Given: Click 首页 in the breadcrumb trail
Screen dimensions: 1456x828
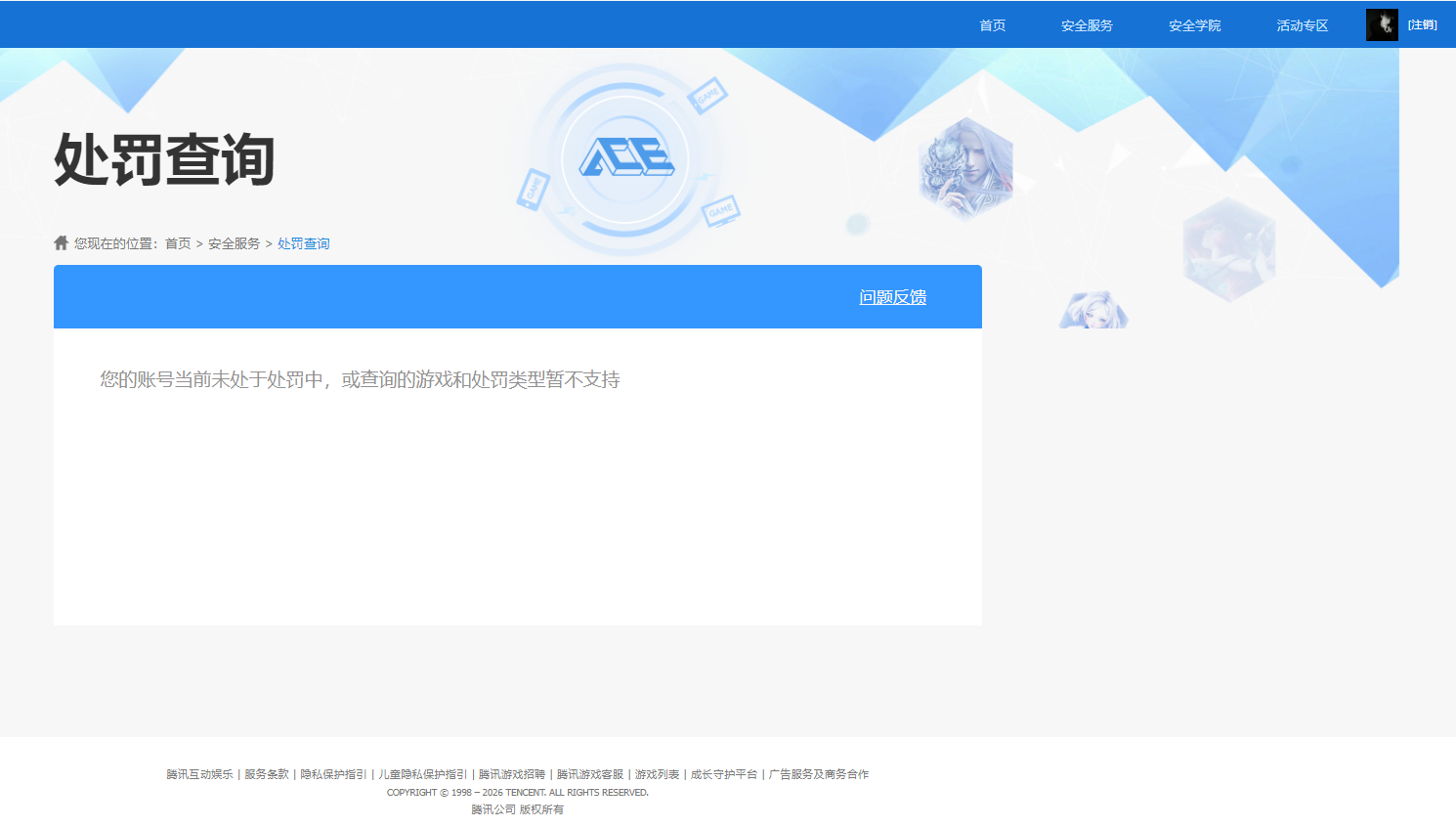Looking at the screenshot, I should [x=178, y=243].
